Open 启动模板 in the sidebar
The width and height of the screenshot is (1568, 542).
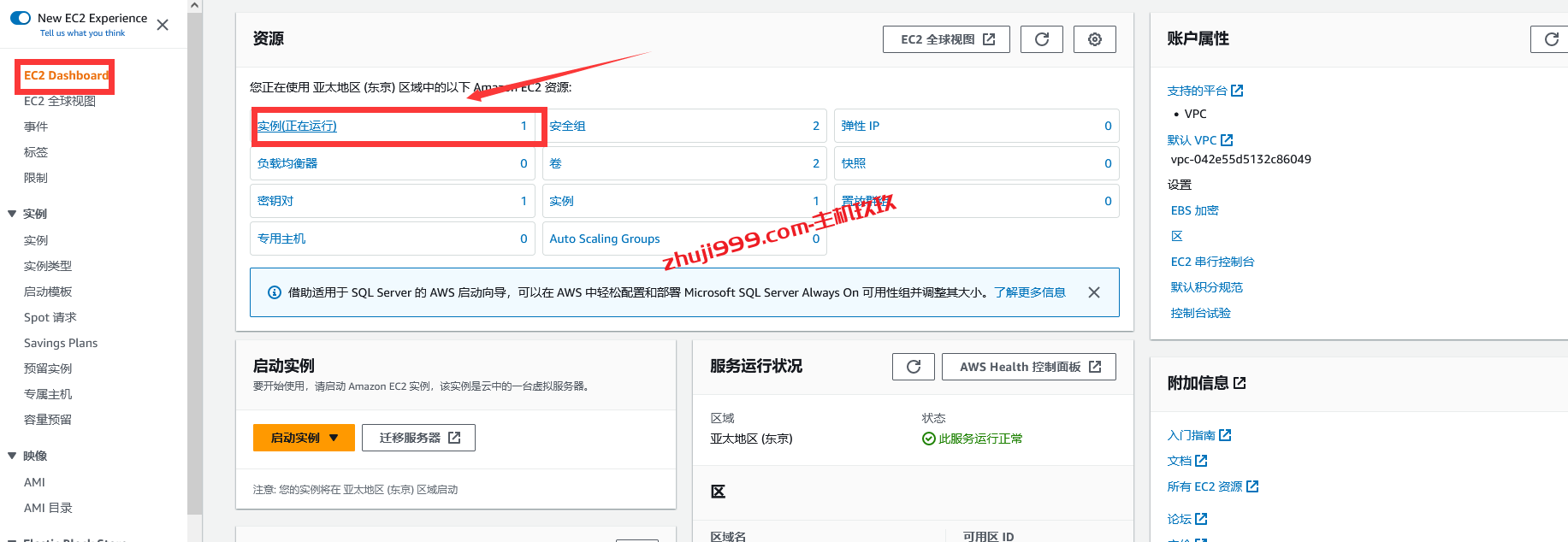(x=48, y=292)
